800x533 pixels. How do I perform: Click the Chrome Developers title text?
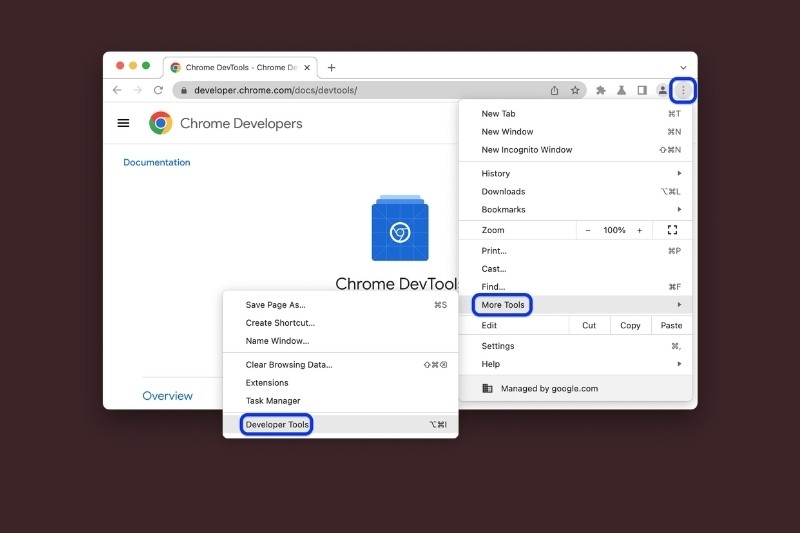[241, 123]
